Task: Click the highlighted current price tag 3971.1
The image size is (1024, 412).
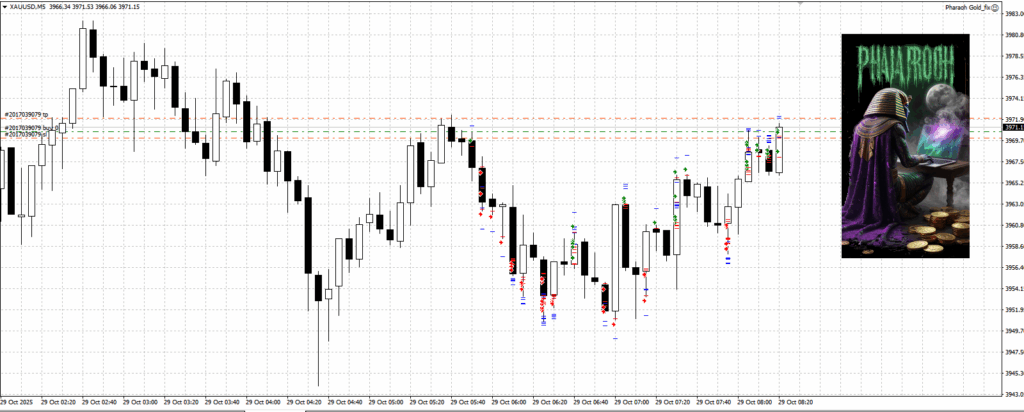Action: coord(1011,128)
